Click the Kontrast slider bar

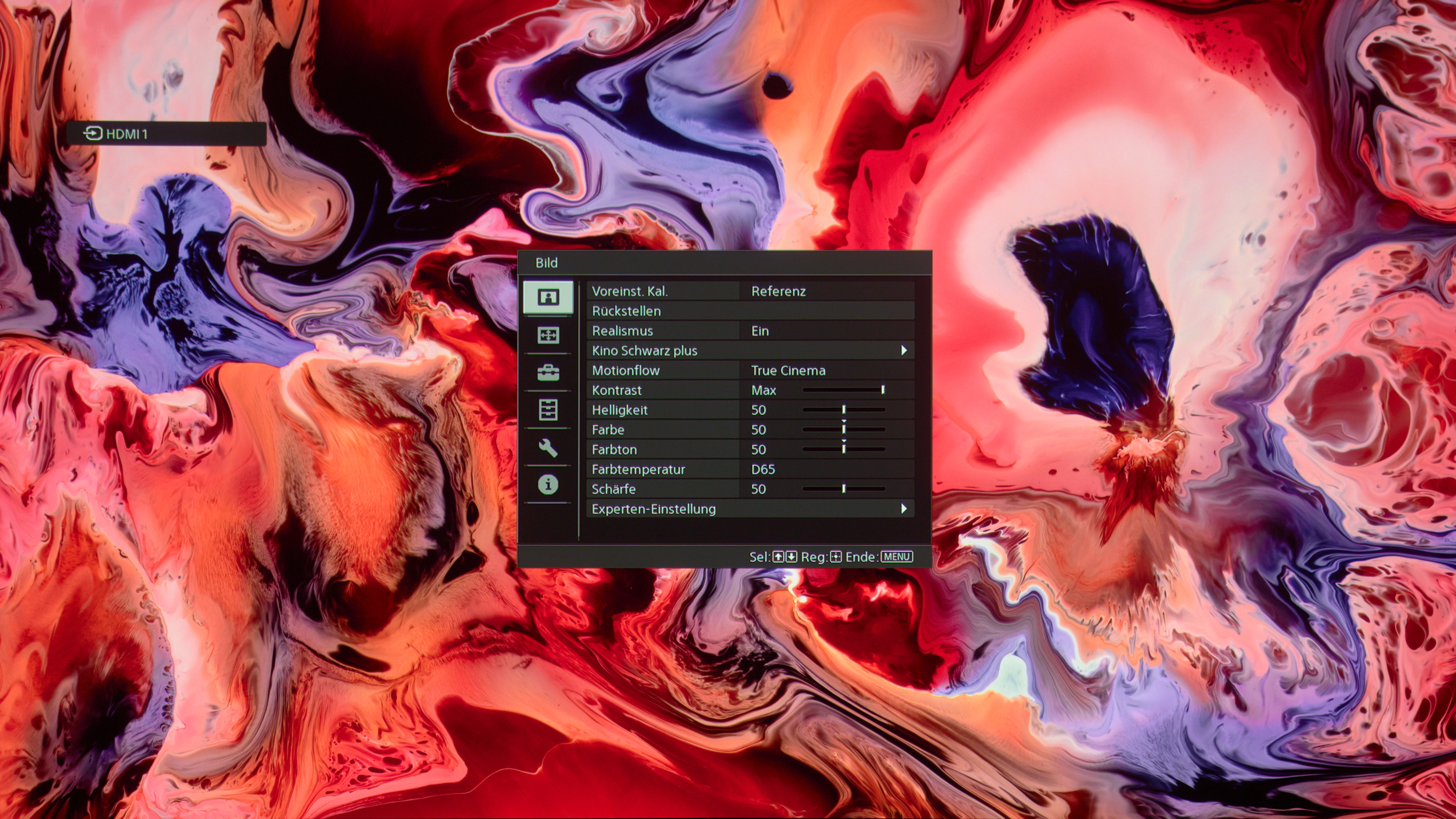pyautogui.click(x=844, y=390)
